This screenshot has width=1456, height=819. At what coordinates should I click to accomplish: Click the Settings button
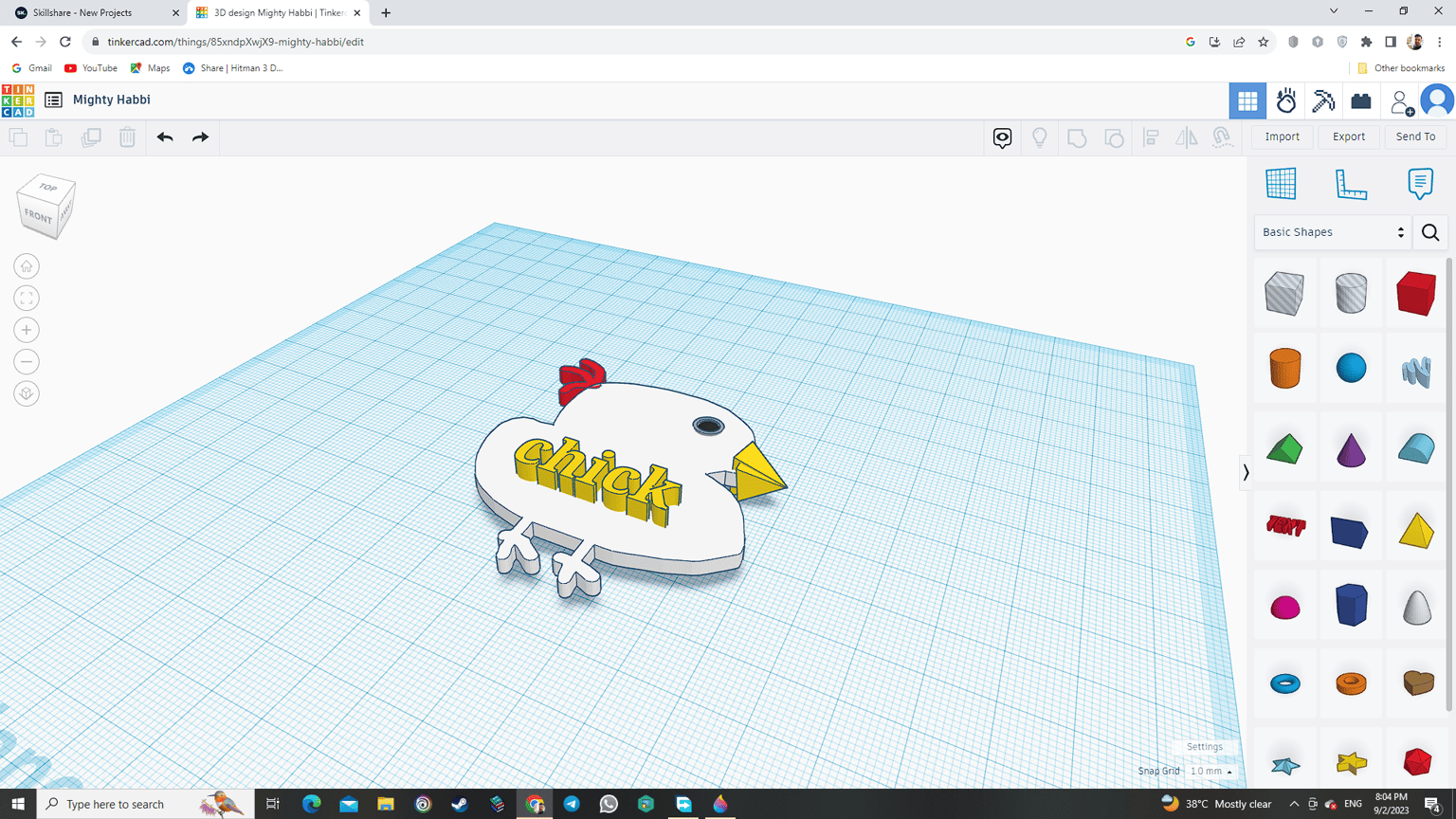pyautogui.click(x=1205, y=747)
